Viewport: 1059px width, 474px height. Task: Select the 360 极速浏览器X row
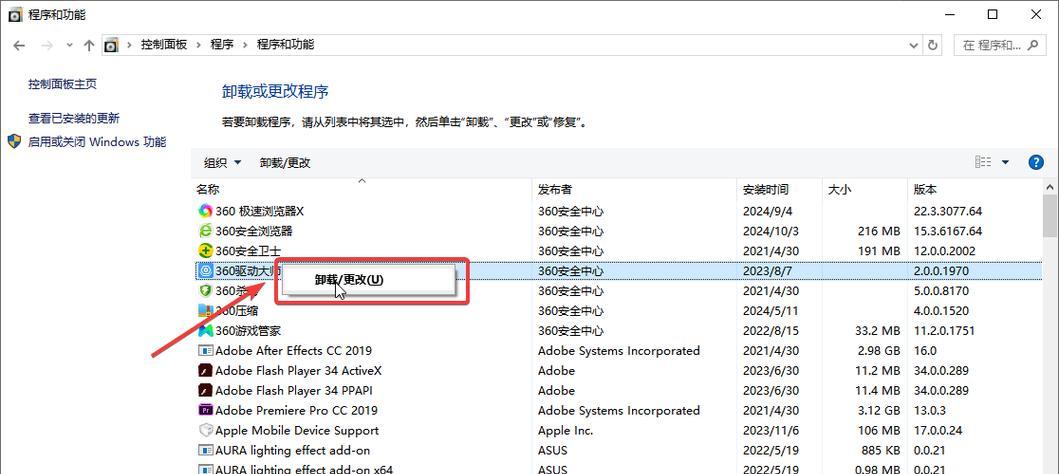[618, 211]
